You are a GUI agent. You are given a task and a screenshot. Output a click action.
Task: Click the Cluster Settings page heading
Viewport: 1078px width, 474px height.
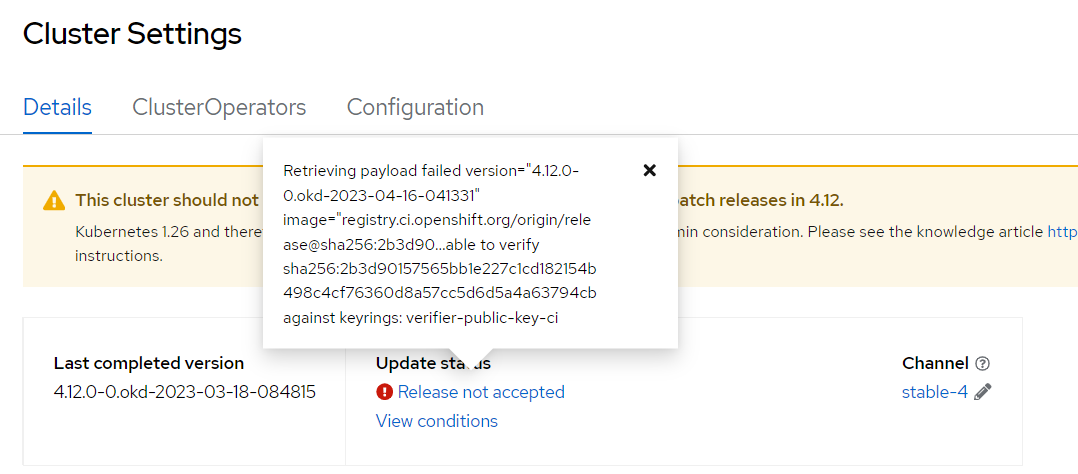133,33
